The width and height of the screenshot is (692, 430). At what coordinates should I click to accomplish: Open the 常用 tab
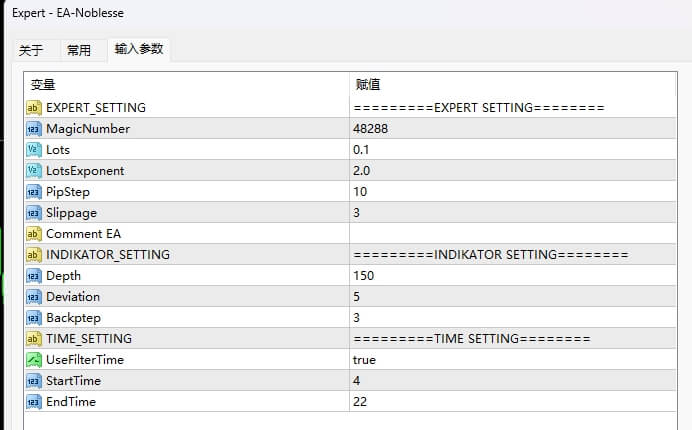click(79, 50)
